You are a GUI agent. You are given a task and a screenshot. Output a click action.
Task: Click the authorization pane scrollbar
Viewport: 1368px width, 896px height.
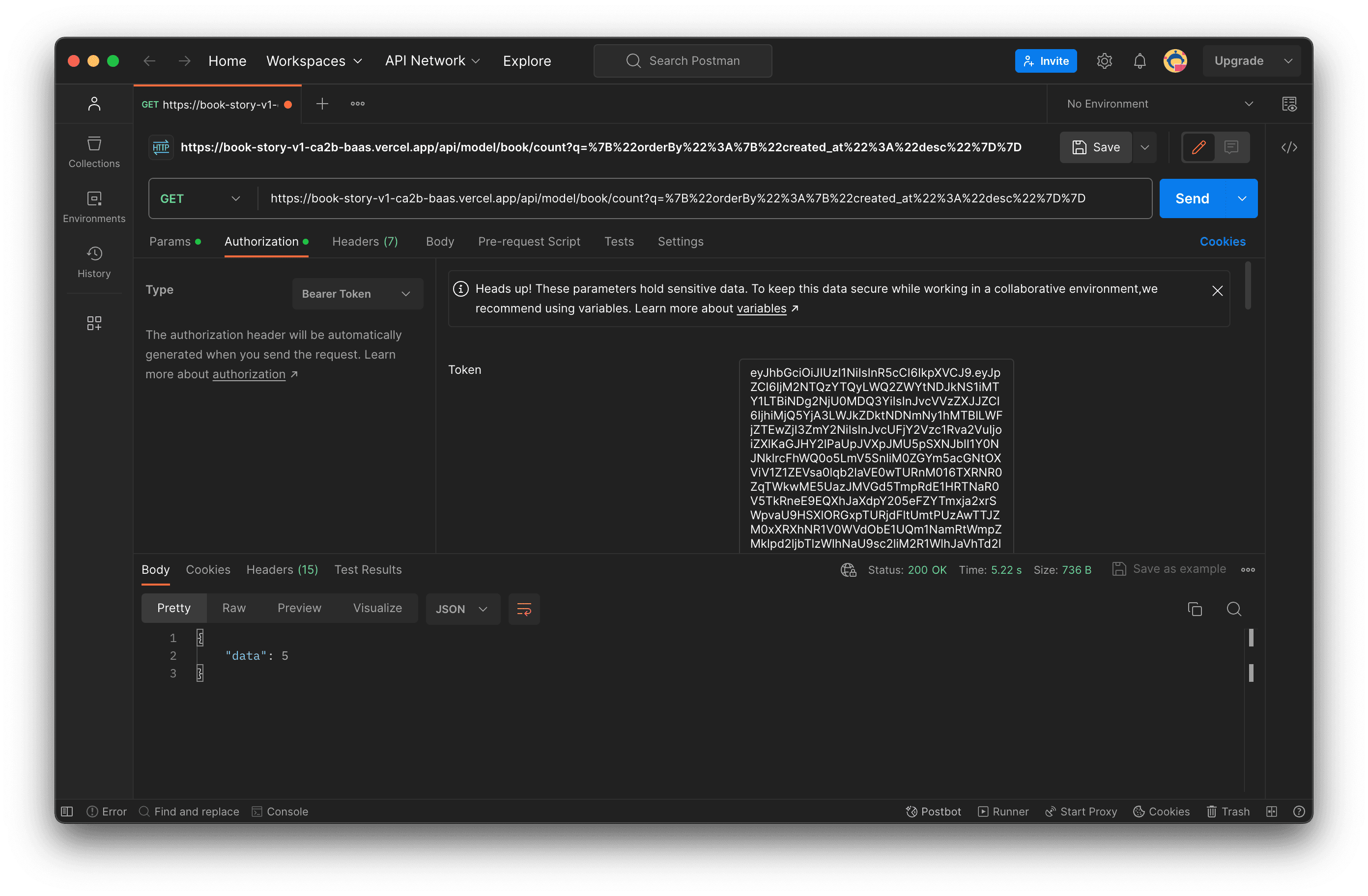tap(1247, 285)
